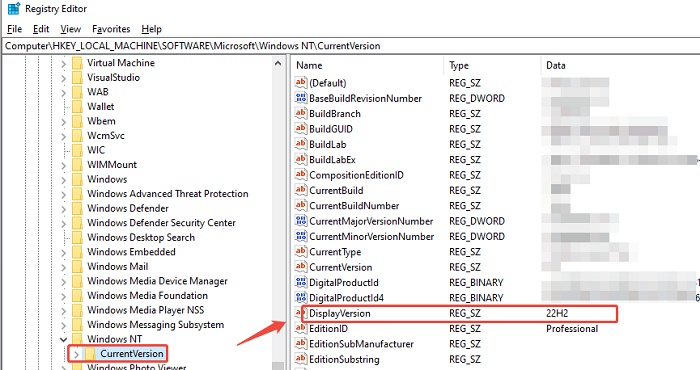This screenshot has height=370, width=700.
Task: Click the (Default) string value icon
Action: point(301,83)
